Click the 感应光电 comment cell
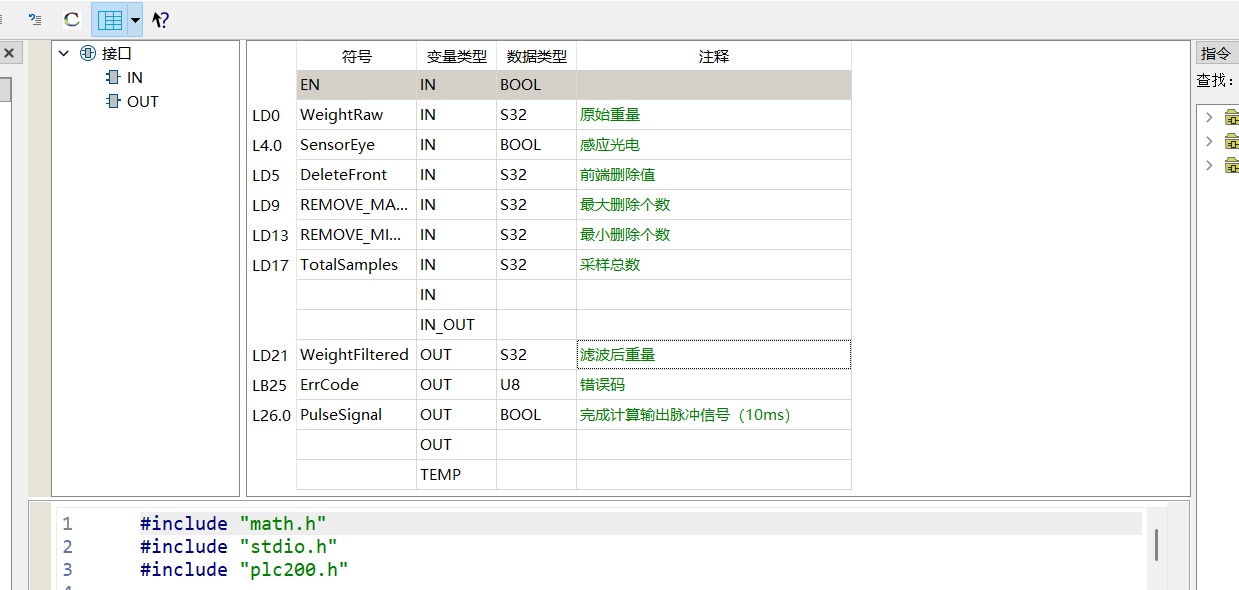This screenshot has width=1239, height=590. pyautogui.click(x=714, y=145)
